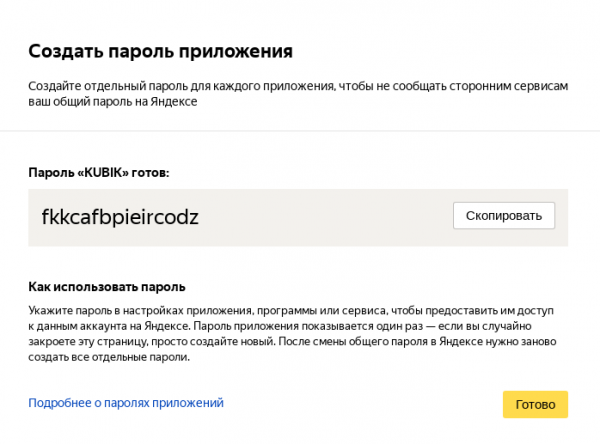
Task: Click the generated password fkkcafbpieircodz
Action: [120, 216]
